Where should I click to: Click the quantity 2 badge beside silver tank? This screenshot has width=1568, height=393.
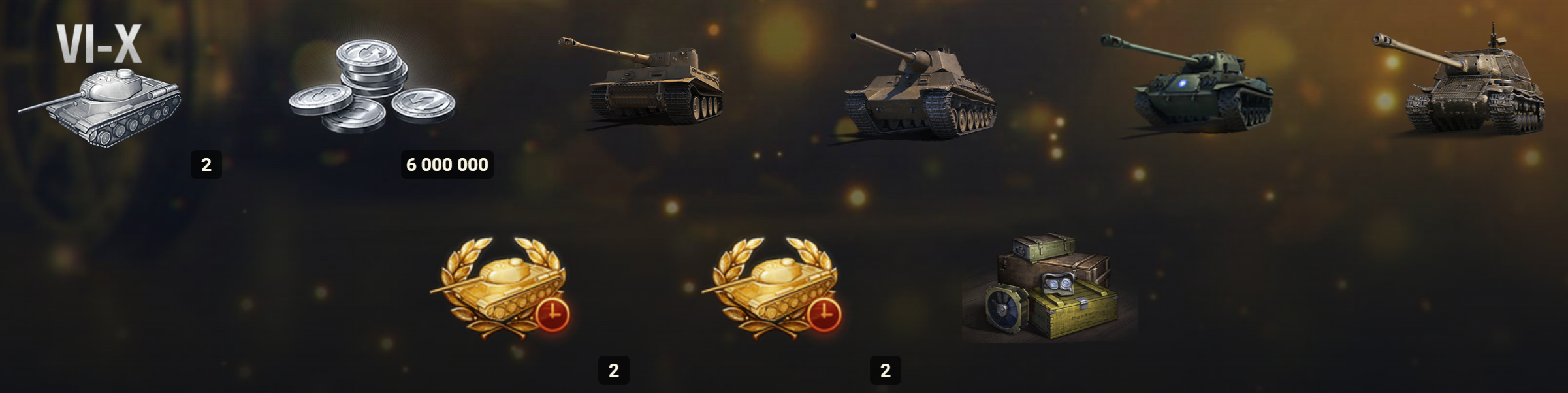pos(206,165)
